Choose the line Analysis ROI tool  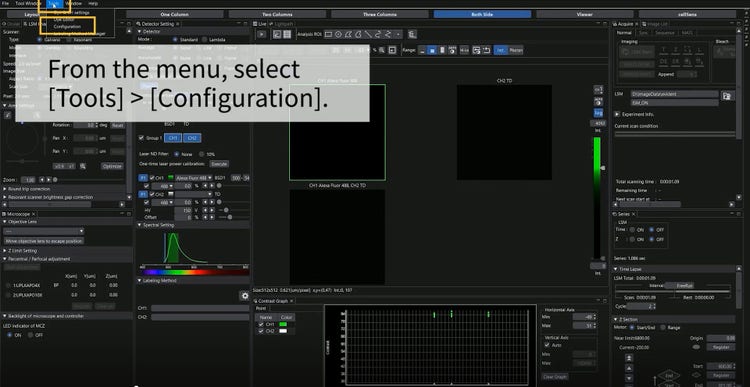(x=368, y=34)
